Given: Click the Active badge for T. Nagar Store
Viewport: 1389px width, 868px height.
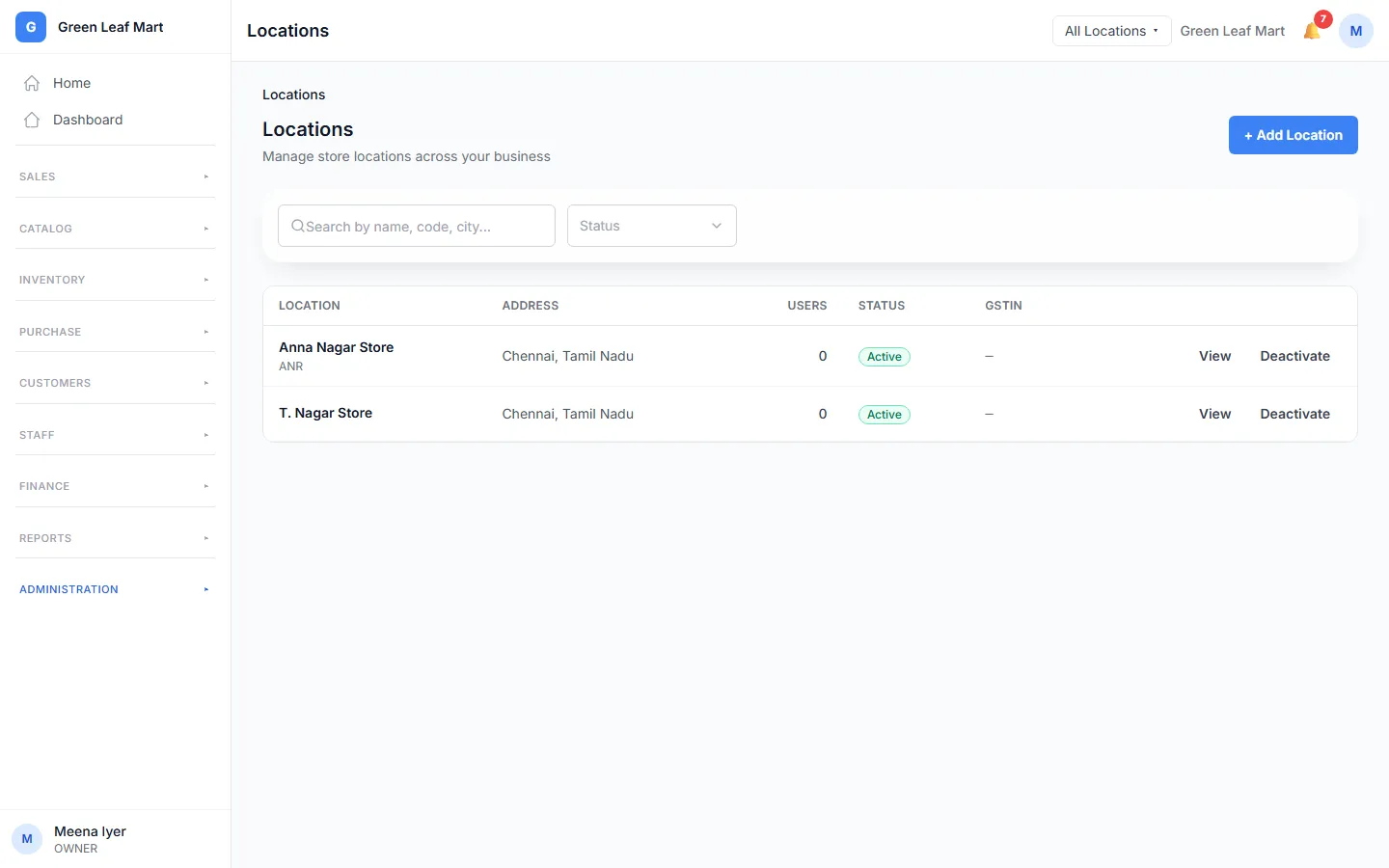Looking at the screenshot, I should pos(884,415).
